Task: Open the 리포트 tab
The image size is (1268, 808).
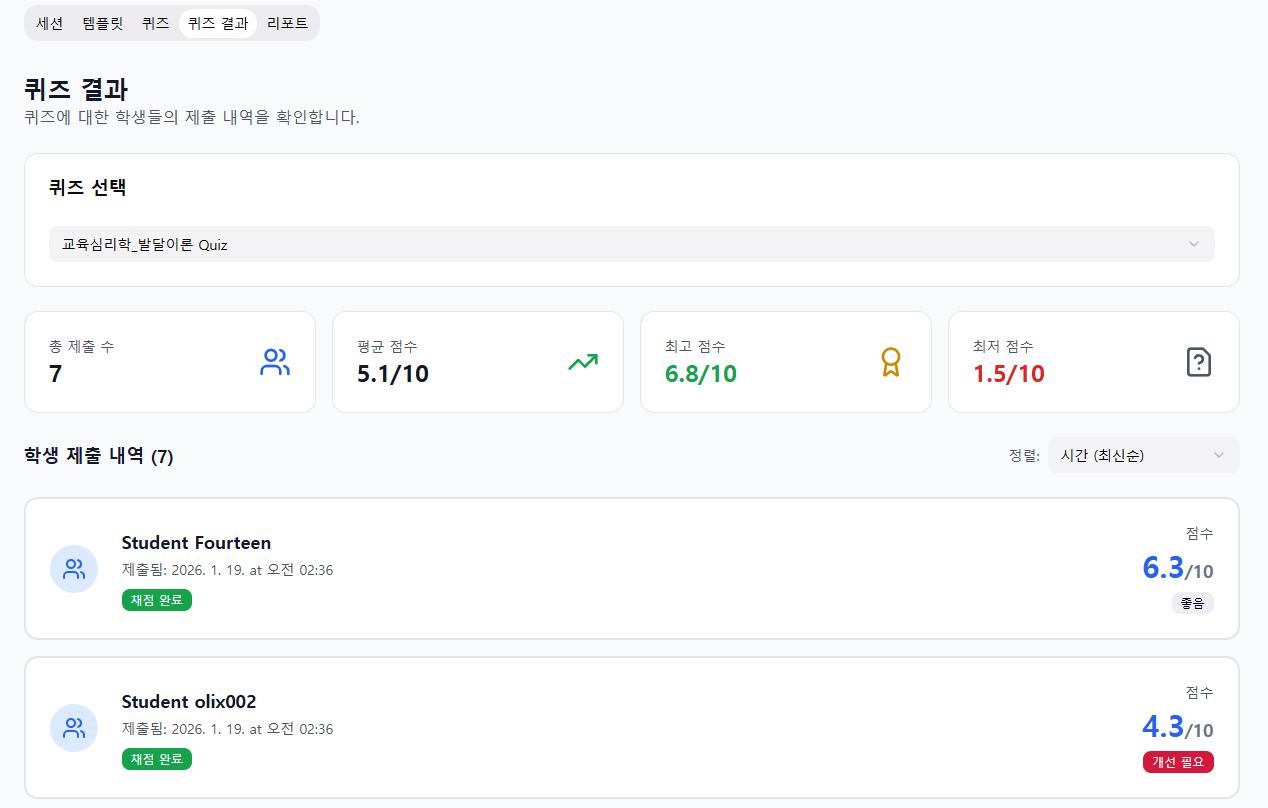Action: [x=287, y=23]
